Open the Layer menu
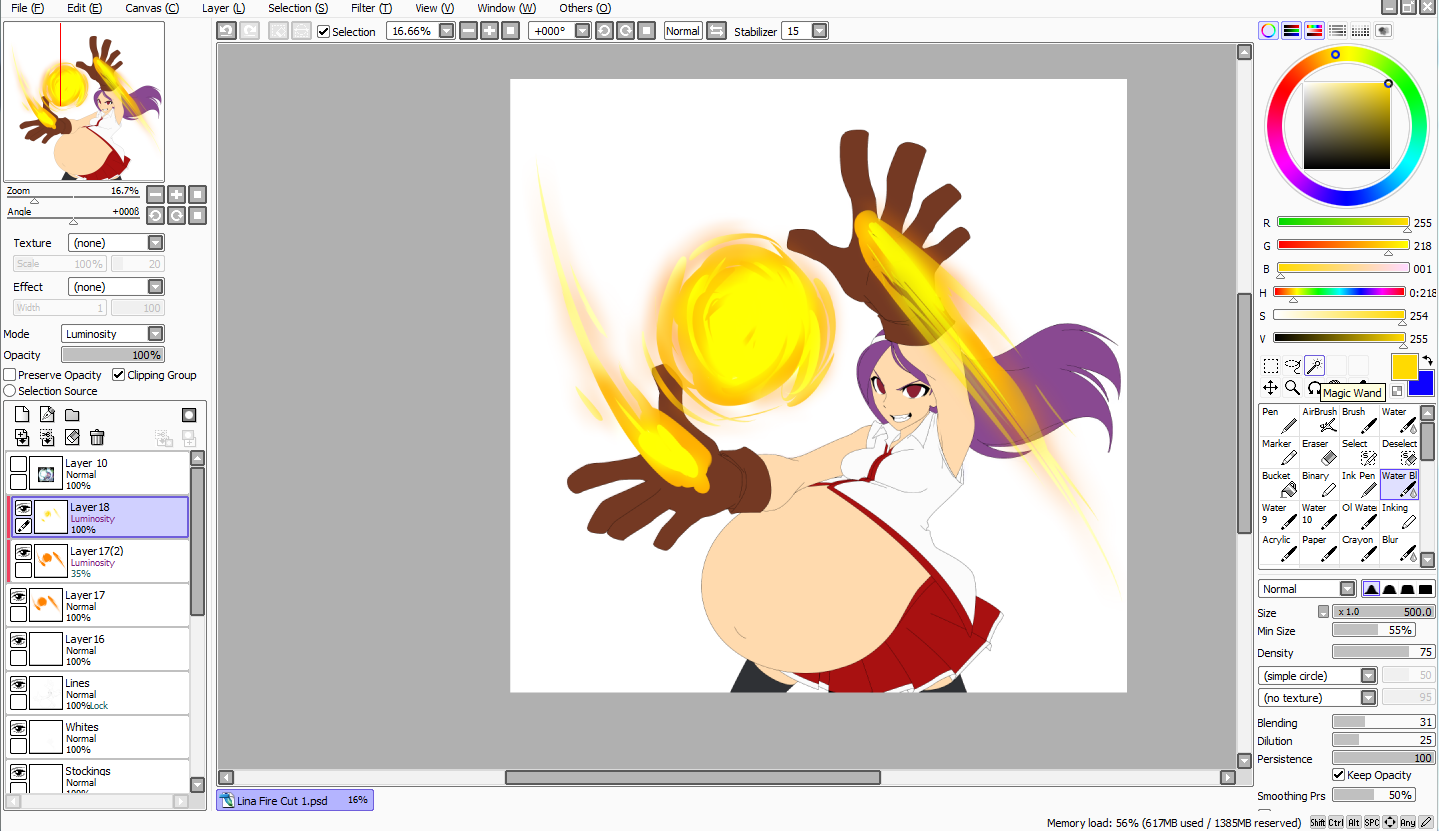Screen dimensions: 1439x831 (x=223, y=8)
